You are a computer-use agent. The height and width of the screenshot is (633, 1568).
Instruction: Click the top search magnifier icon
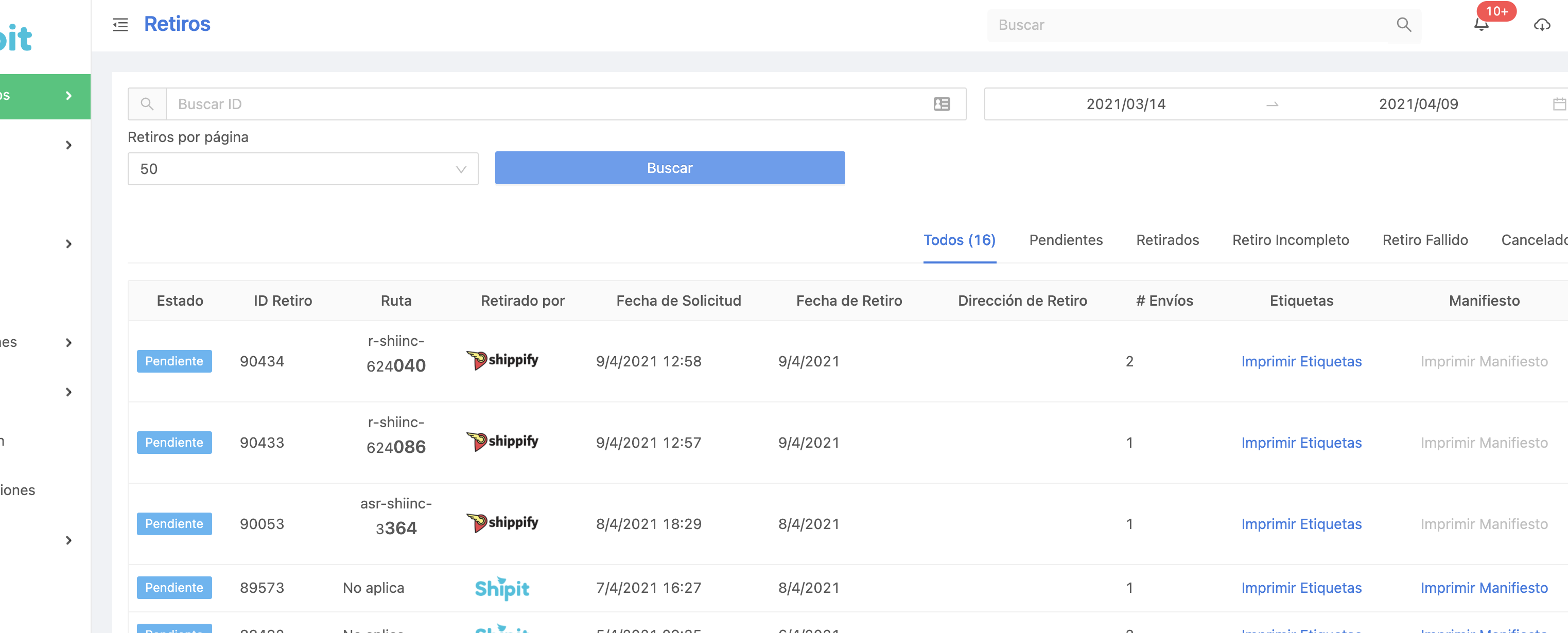click(x=1404, y=25)
